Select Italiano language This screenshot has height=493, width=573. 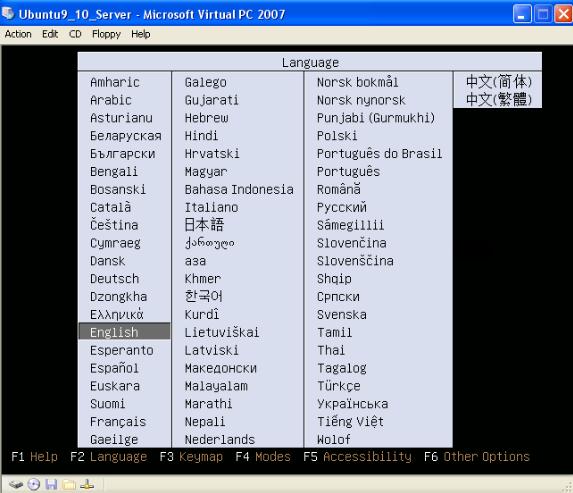[x=211, y=207]
